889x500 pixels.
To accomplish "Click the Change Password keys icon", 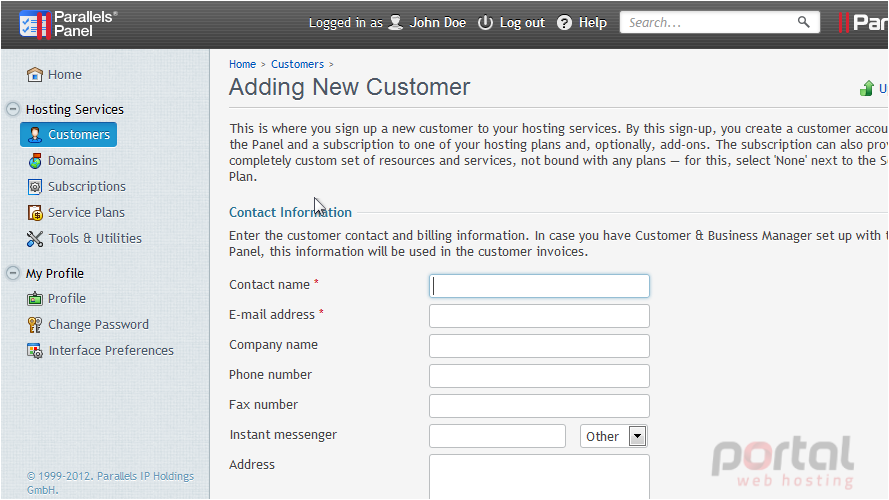I will (35, 324).
